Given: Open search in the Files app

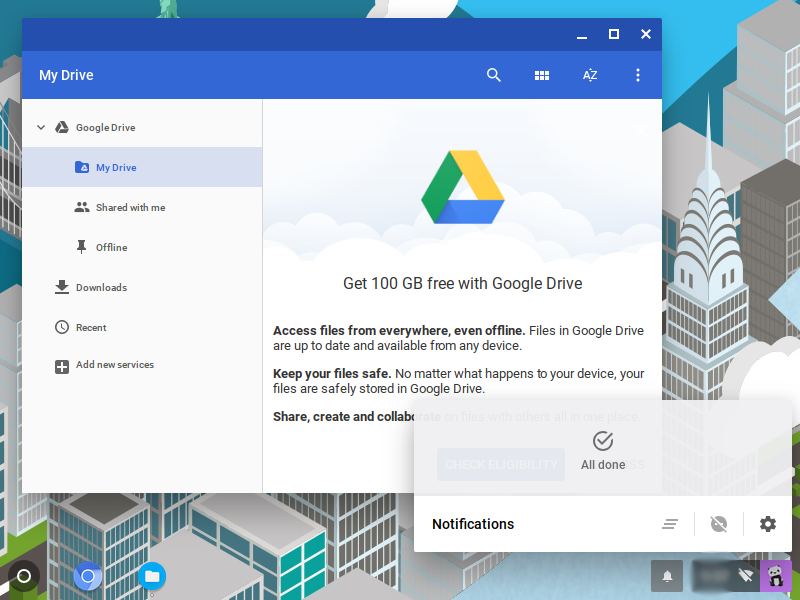Looking at the screenshot, I should pyautogui.click(x=493, y=75).
